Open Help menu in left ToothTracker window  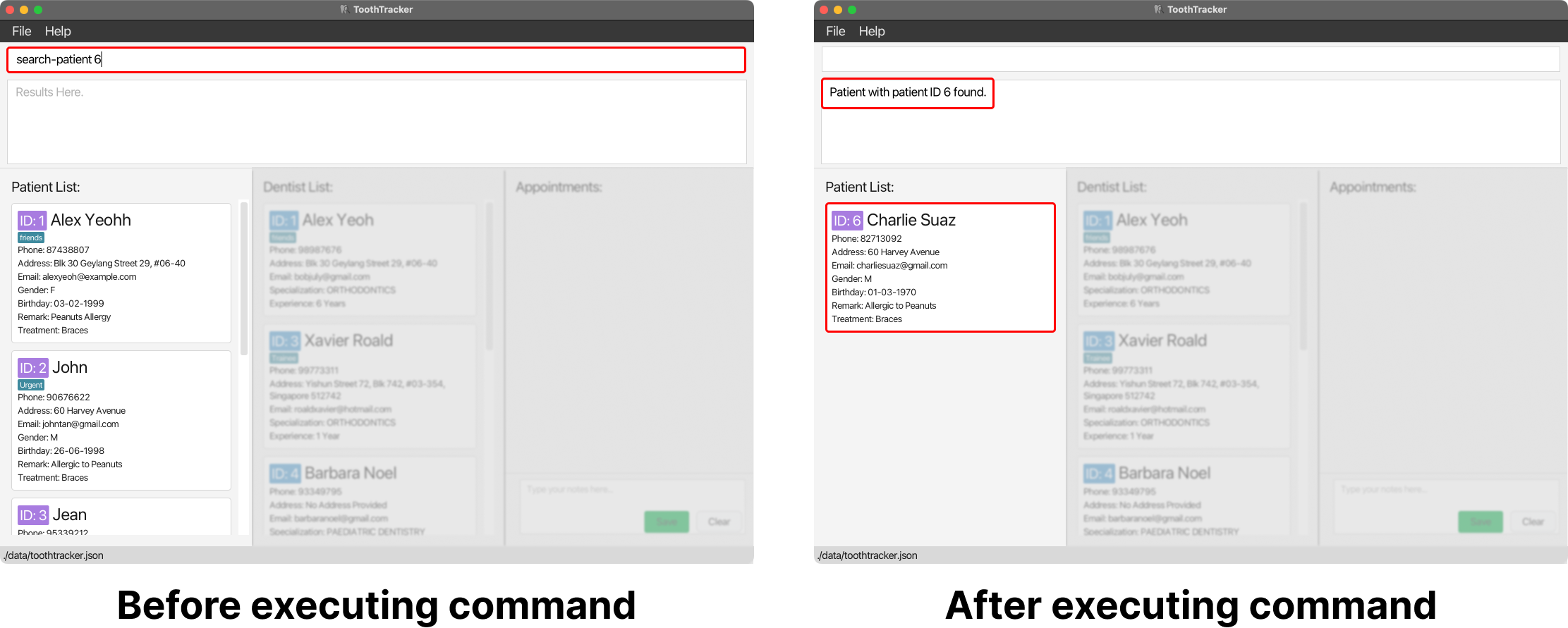point(58,31)
